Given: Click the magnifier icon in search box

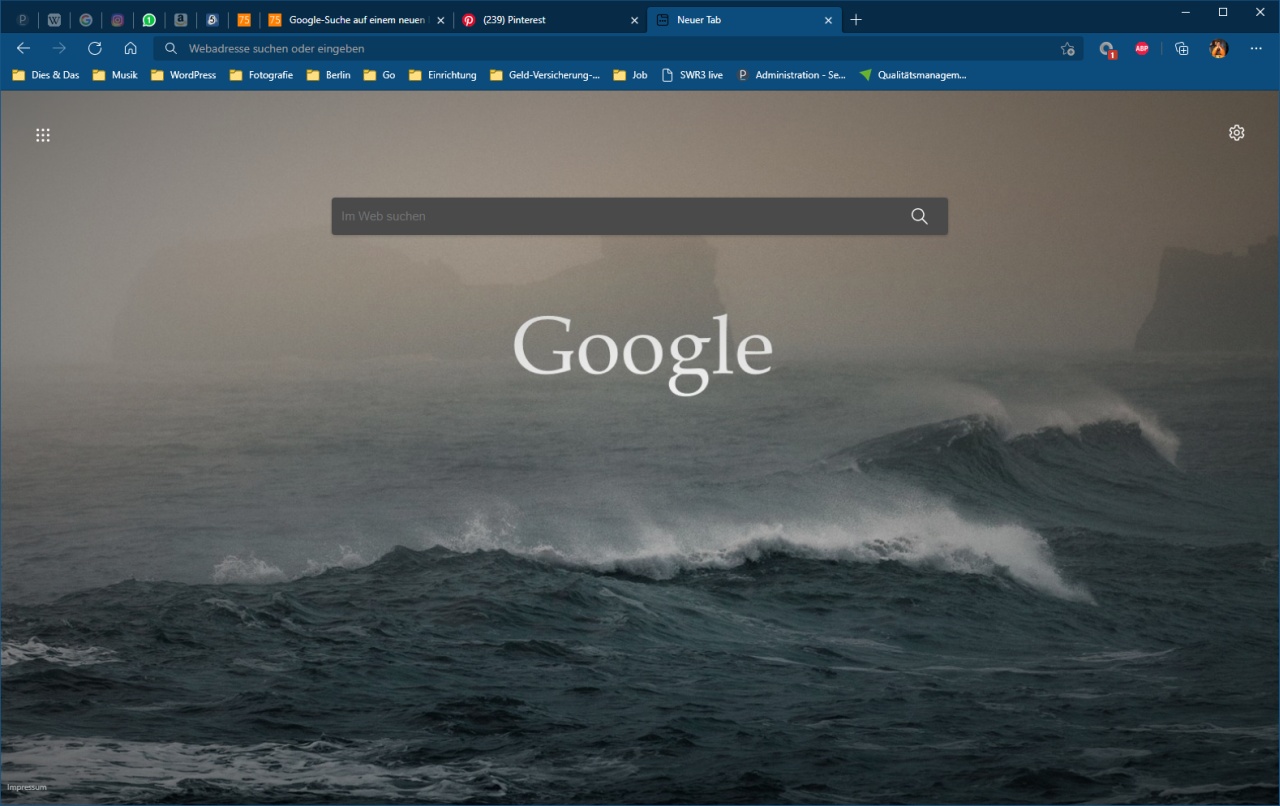Looking at the screenshot, I should click(x=919, y=216).
